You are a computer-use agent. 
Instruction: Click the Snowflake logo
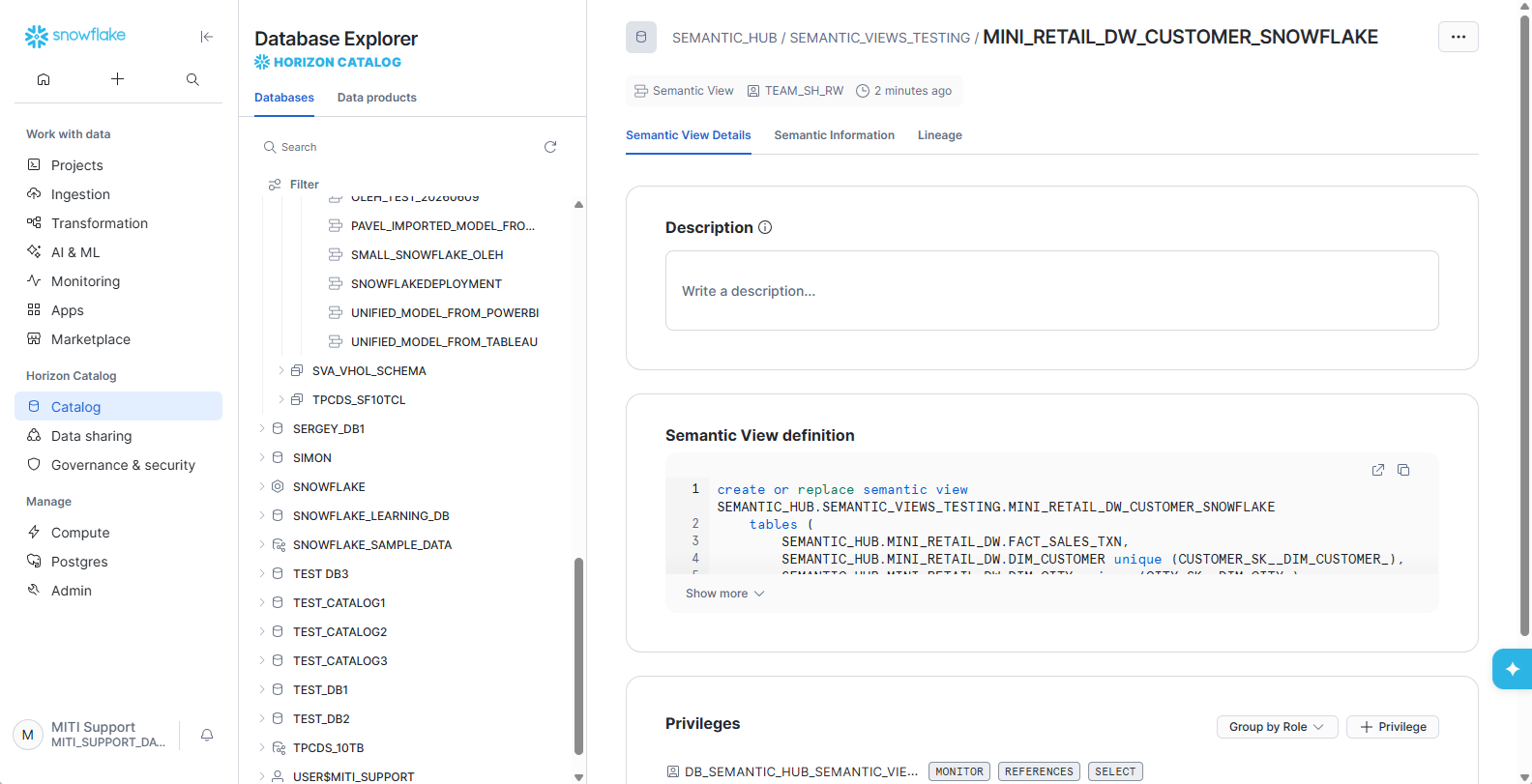click(75, 36)
